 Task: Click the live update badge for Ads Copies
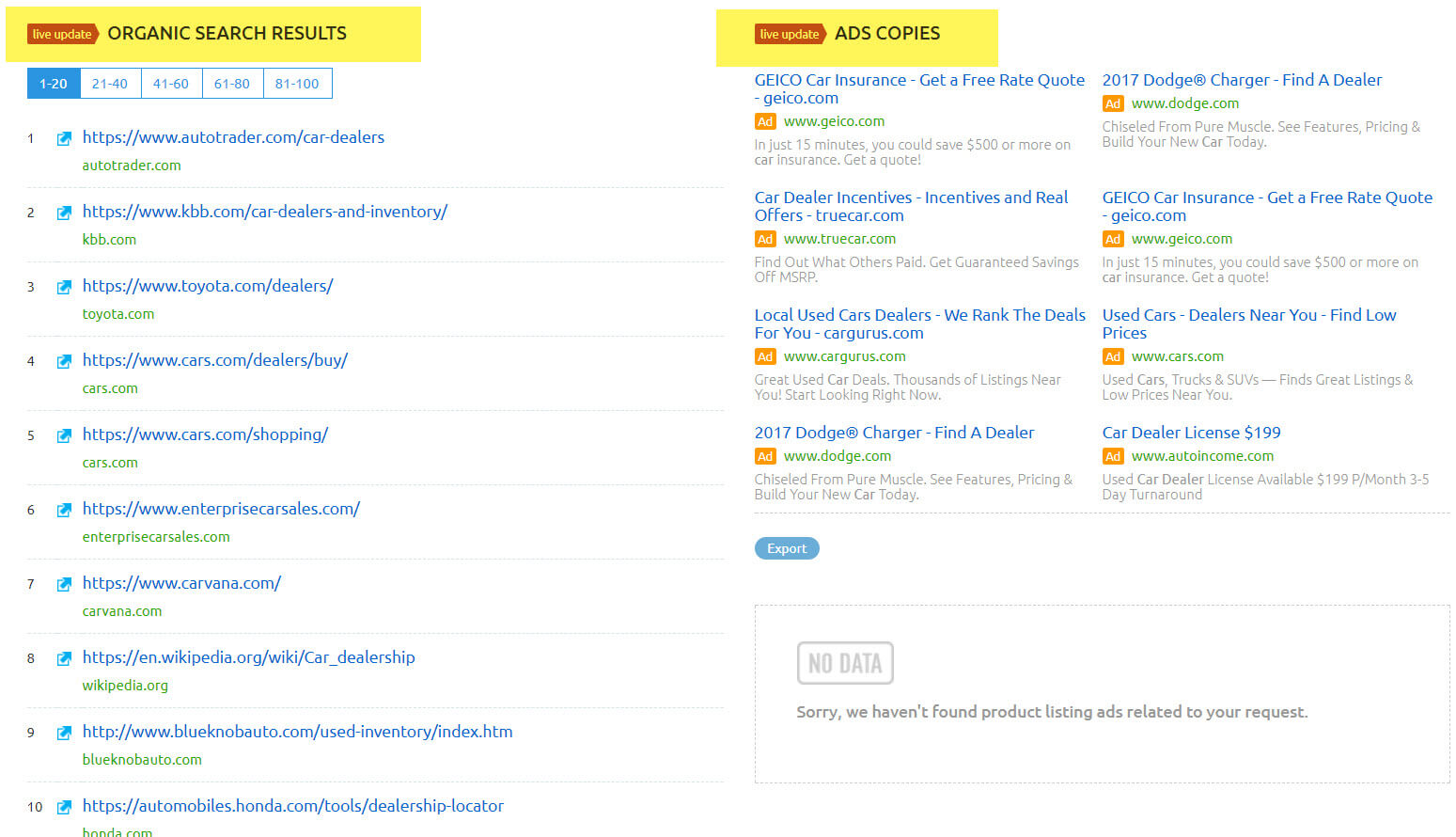click(791, 34)
